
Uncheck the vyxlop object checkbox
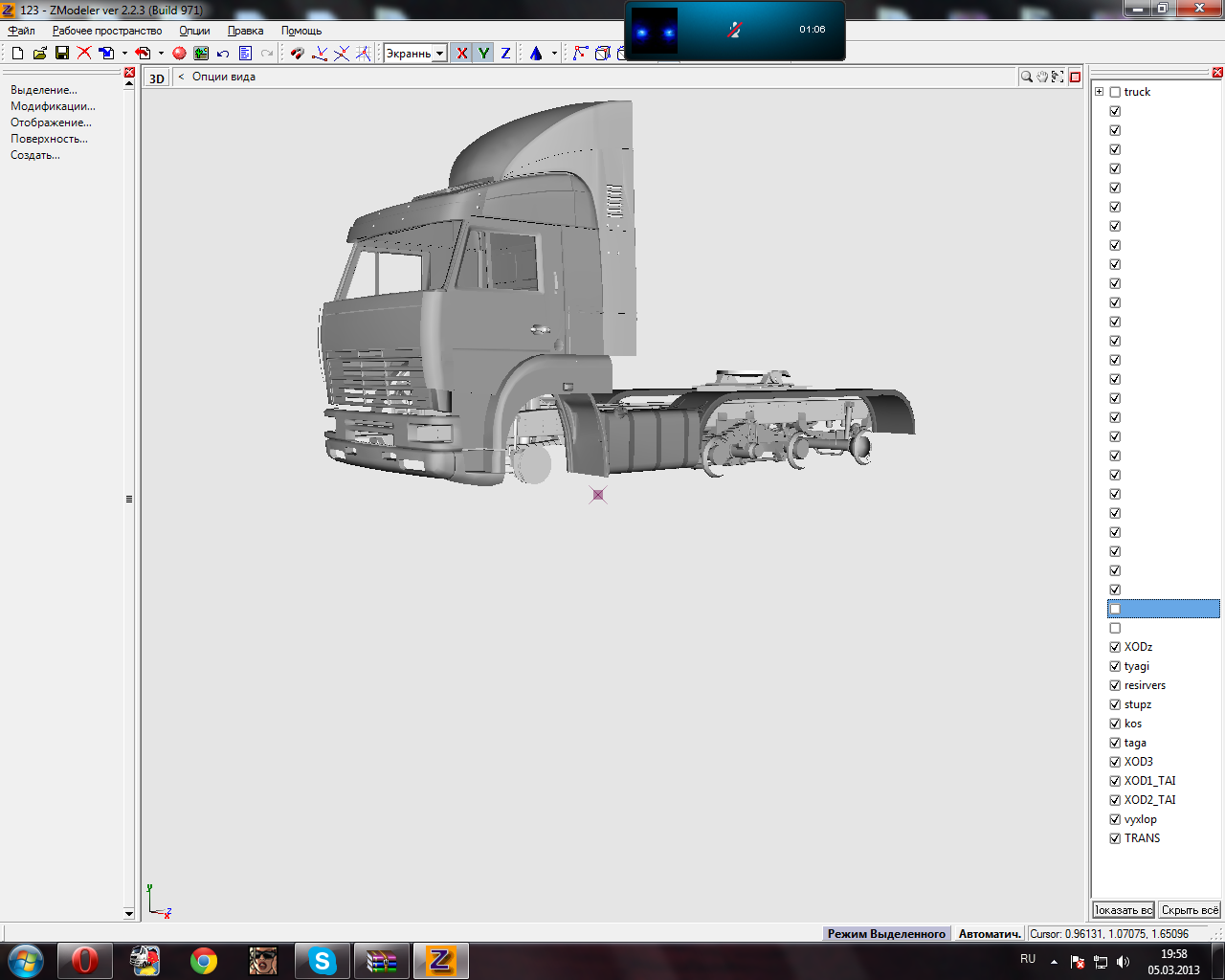coord(1115,819)
